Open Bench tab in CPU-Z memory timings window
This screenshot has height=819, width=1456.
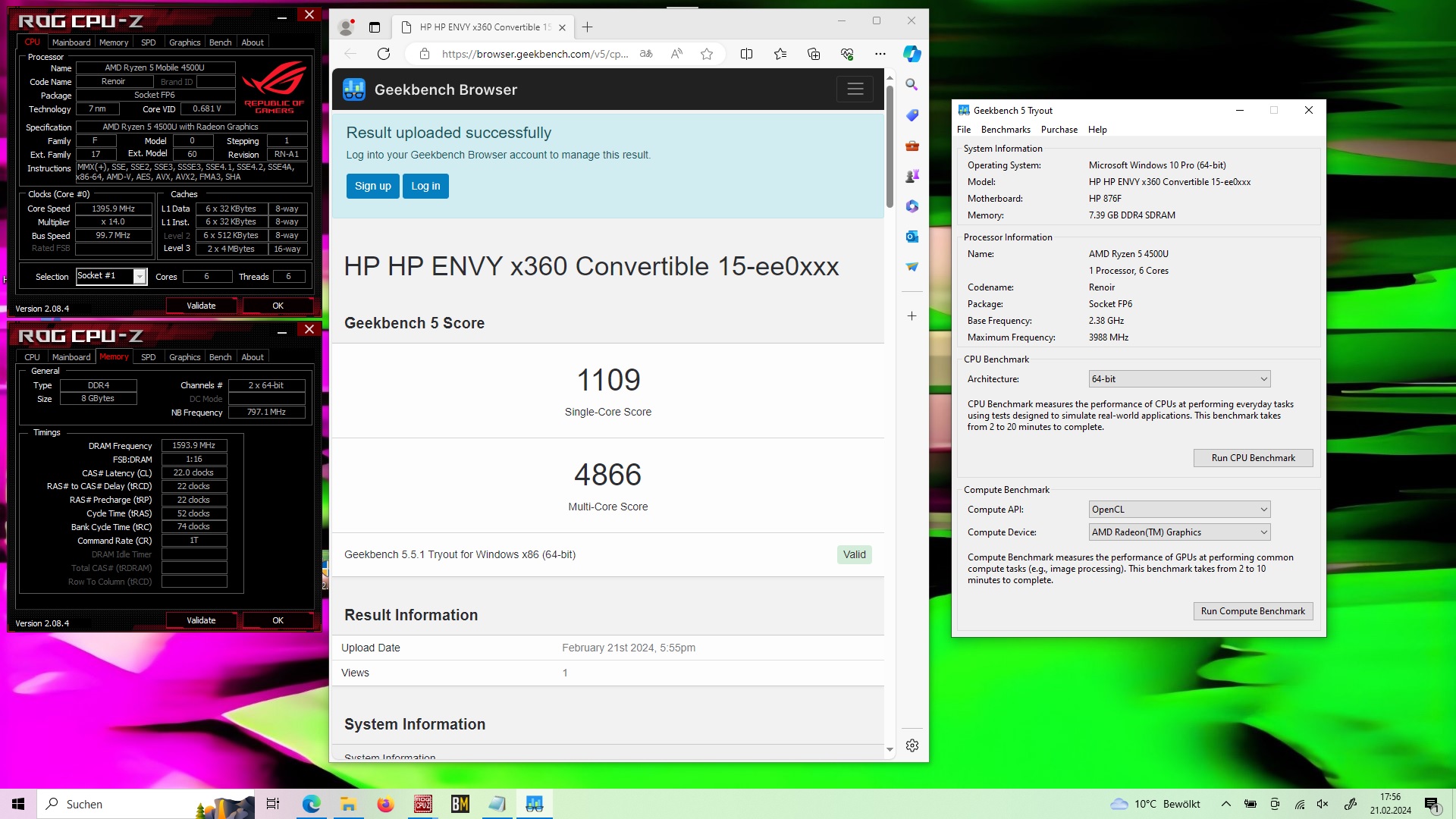[220, 357]
